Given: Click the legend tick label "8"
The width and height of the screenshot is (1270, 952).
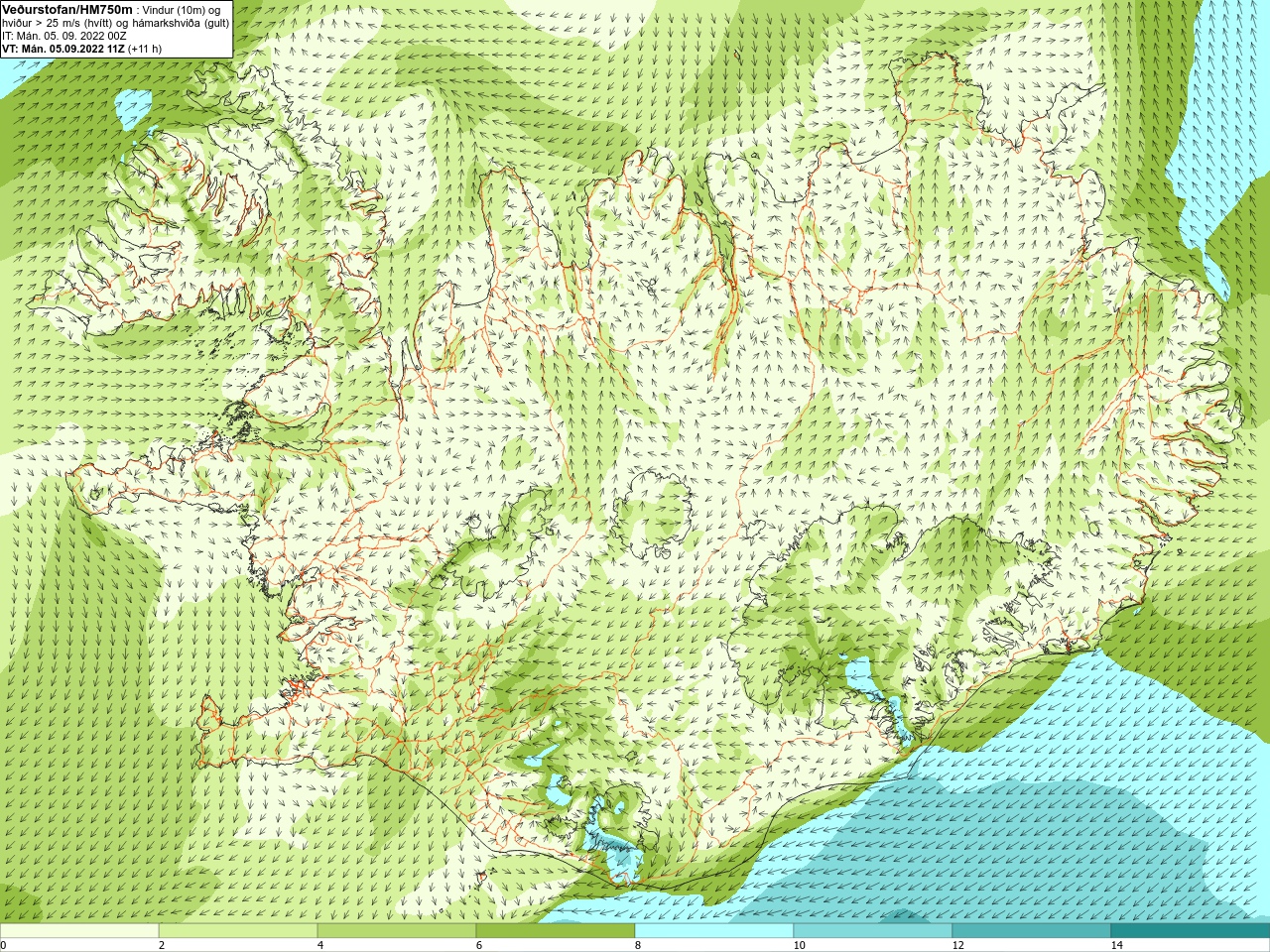Looking at the screenshot, I should tap(637, 945).
